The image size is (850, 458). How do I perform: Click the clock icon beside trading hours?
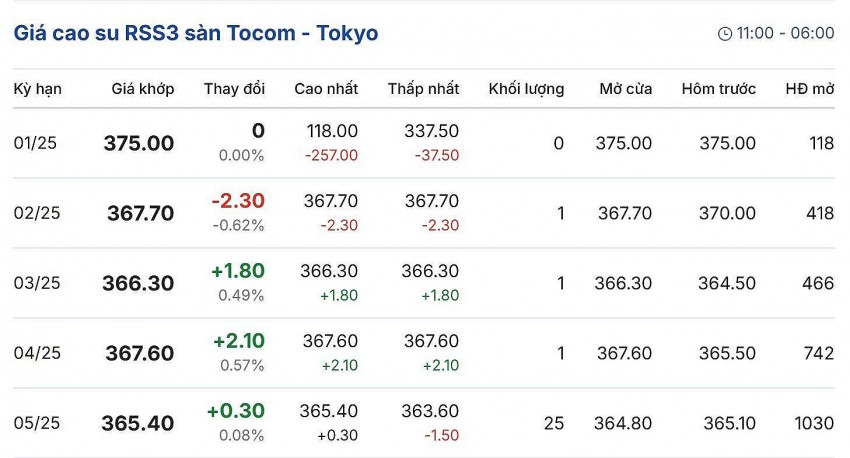pos(725,34)
